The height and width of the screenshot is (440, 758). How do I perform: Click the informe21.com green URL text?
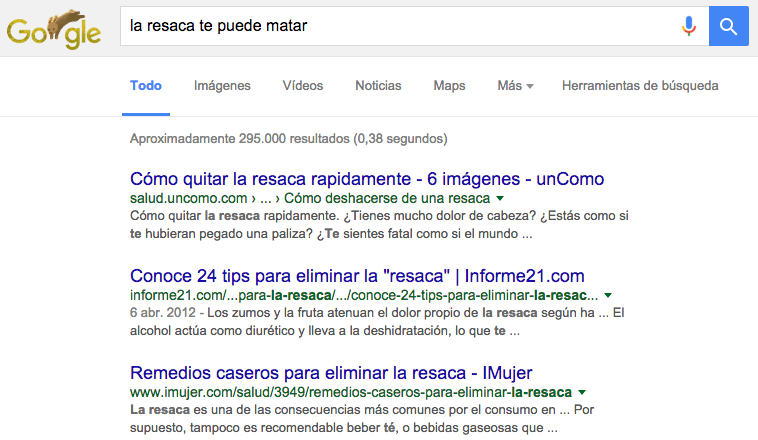point(364,295)
